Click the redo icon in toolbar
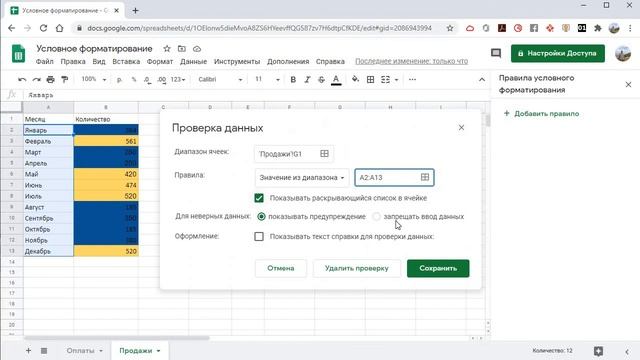640x360 pixels. [x=36, y=80]
